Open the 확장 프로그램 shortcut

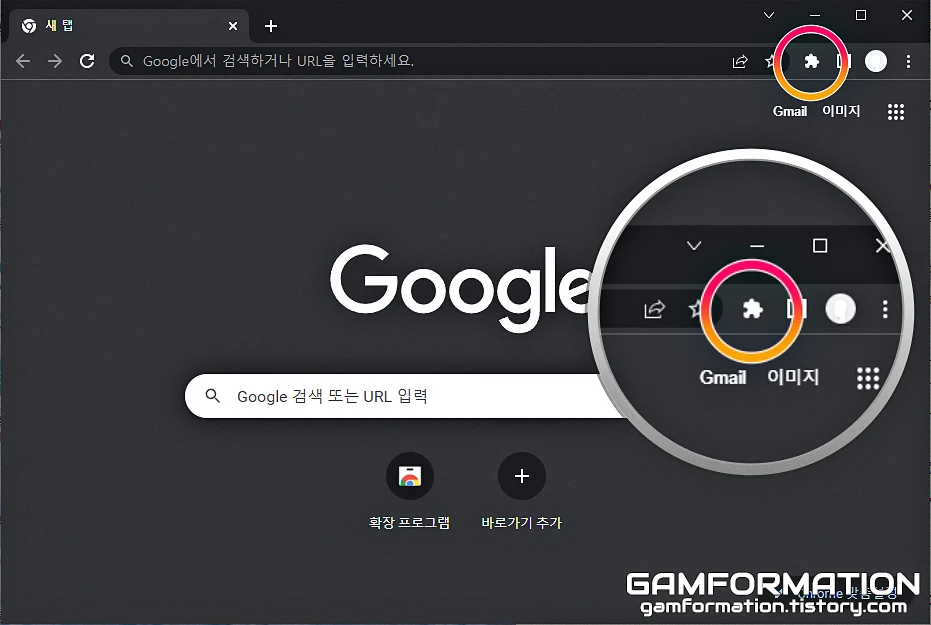(410, 490)
